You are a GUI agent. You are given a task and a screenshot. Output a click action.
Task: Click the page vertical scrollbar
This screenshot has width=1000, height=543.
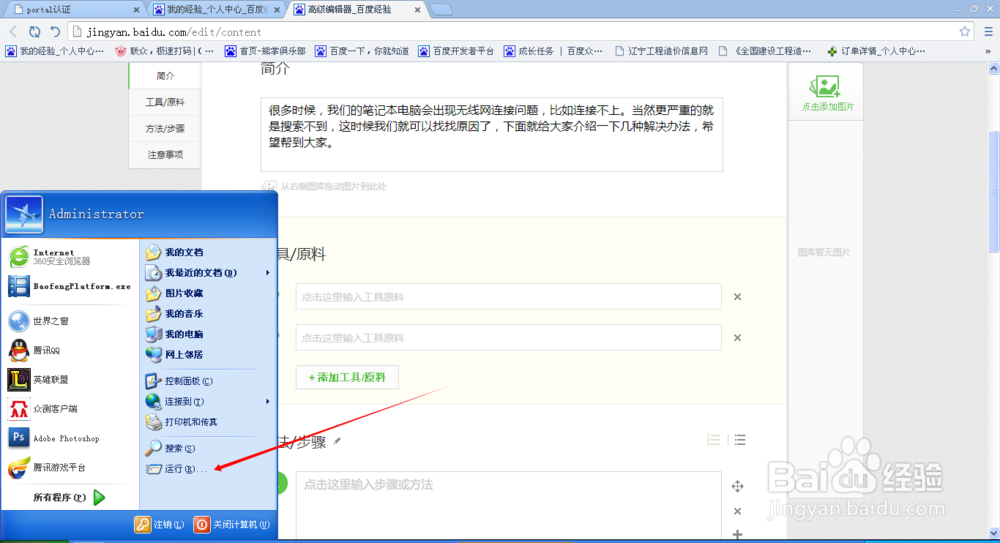point(994,191)
